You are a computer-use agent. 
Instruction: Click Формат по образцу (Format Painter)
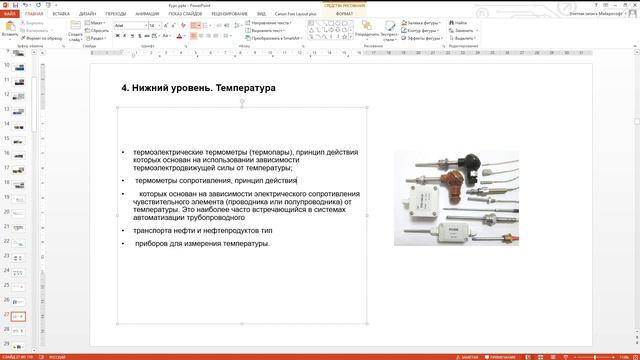pos(42,38)
